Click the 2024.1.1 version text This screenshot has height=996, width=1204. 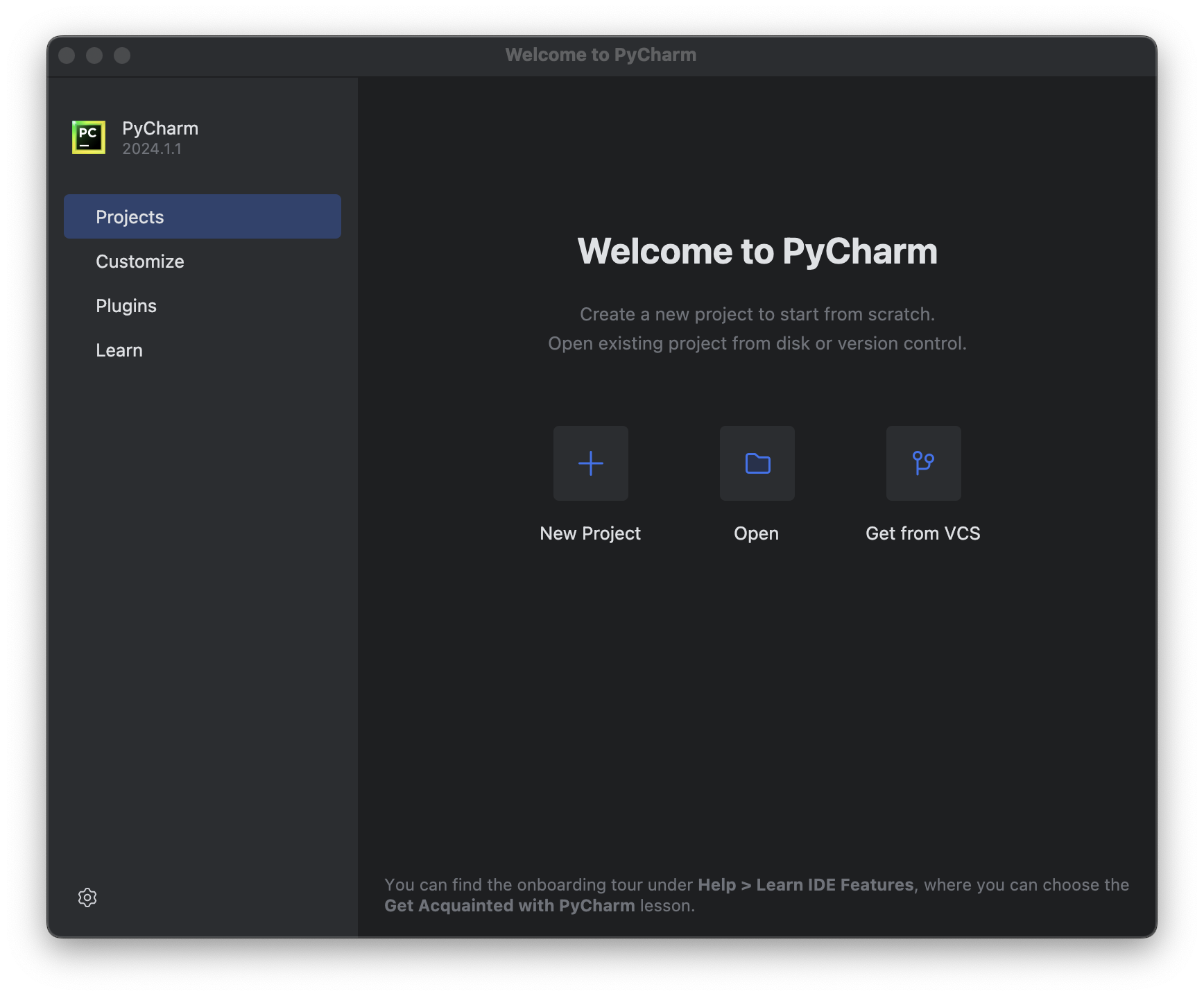(152, 149)
